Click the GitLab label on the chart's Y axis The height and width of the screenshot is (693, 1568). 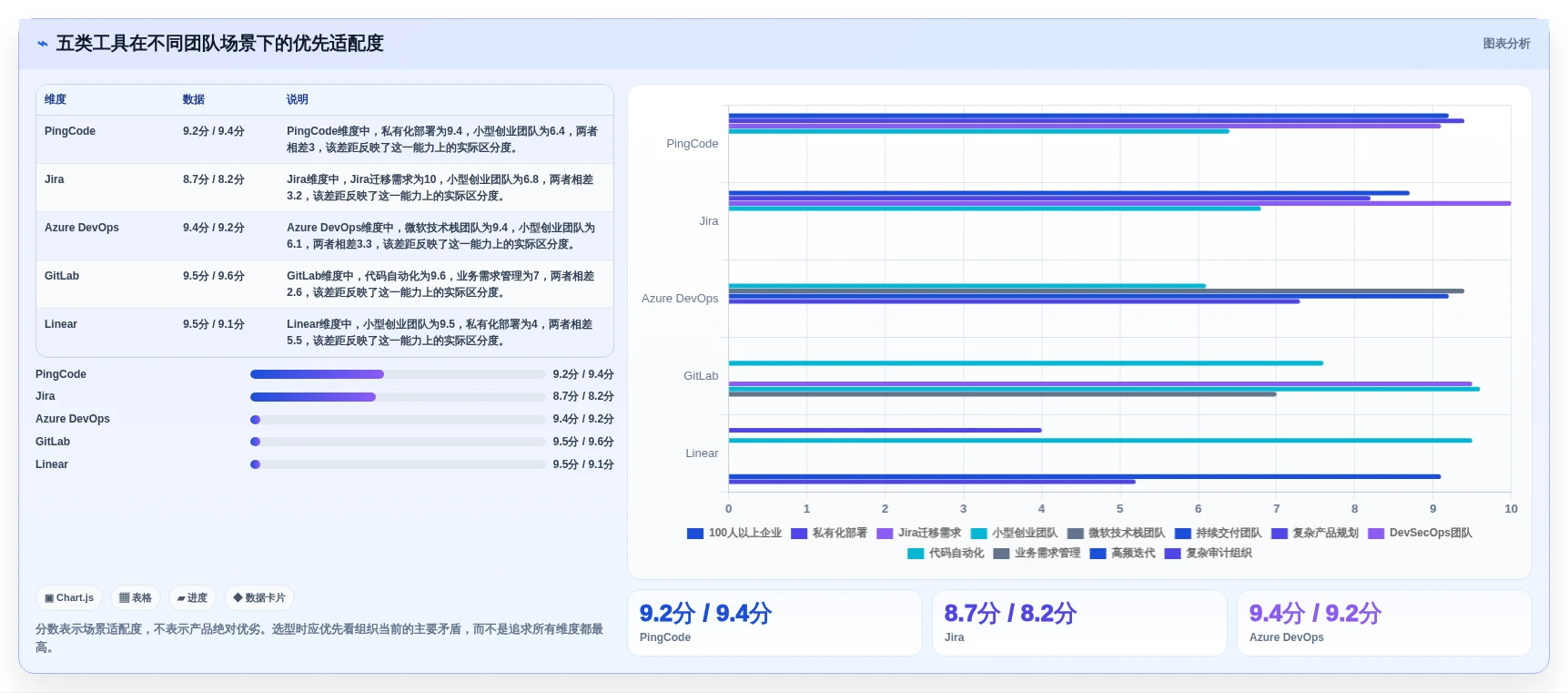(x=701, y=376)
